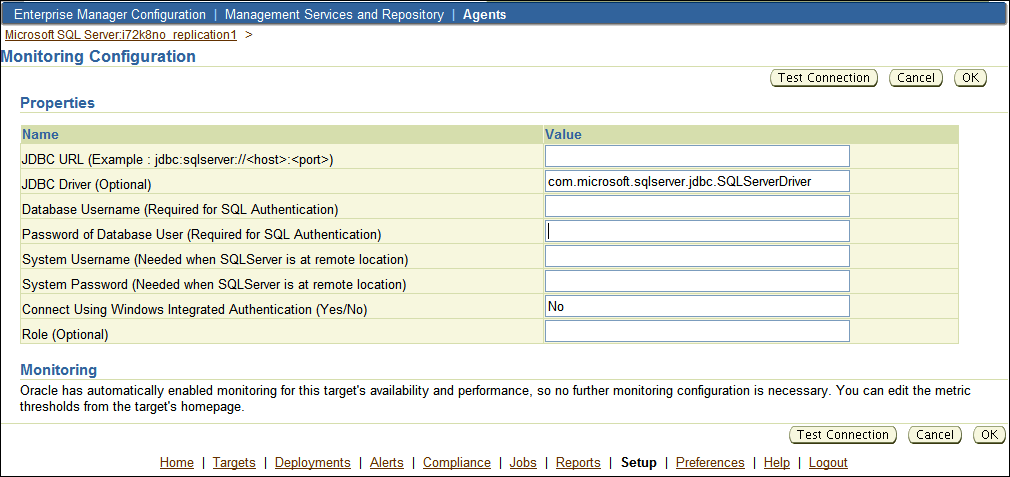Image resolution: width=1010 pixels, height=477 pixels.
Task: Focus the System Username field
Action: pos(697,256)
